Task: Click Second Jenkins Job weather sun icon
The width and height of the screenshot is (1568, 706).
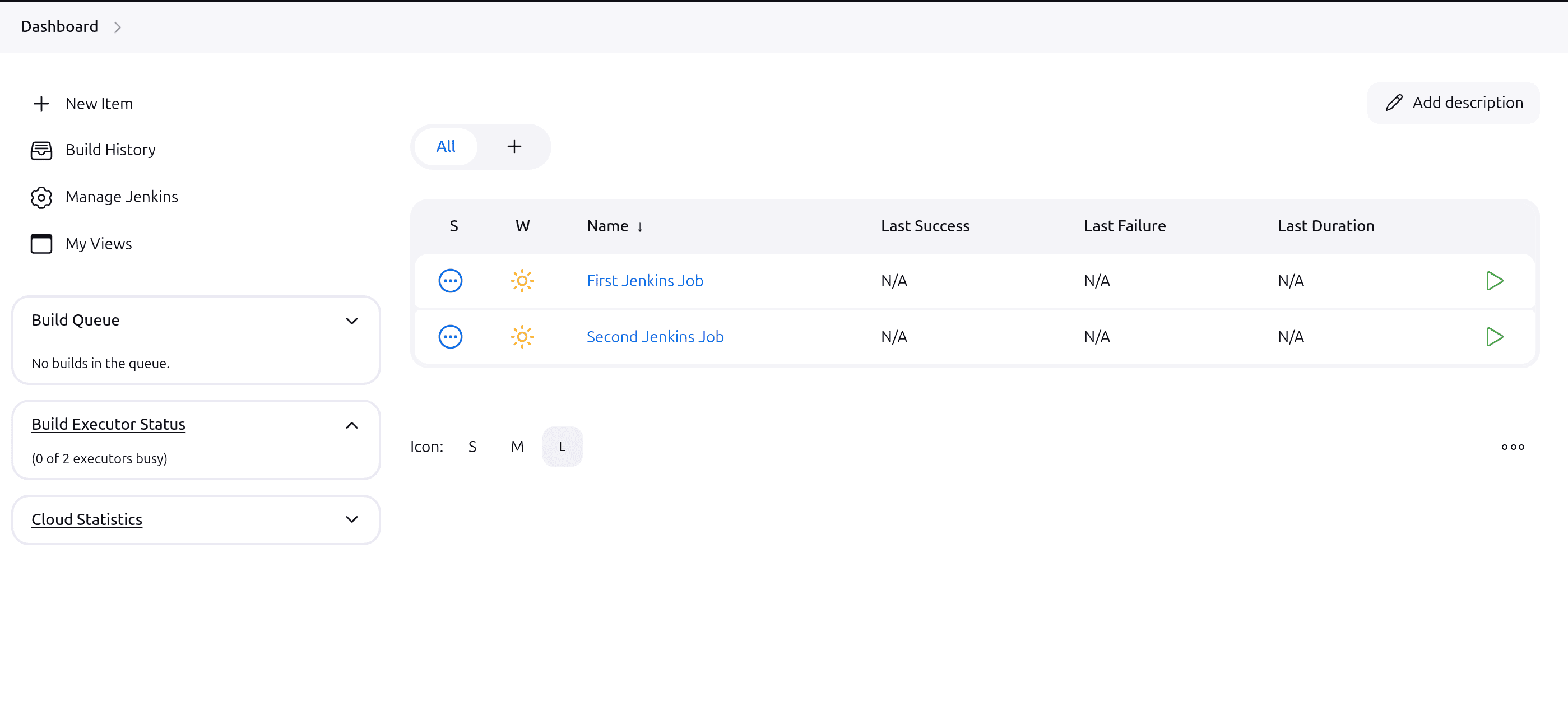Action: (522, 337)
